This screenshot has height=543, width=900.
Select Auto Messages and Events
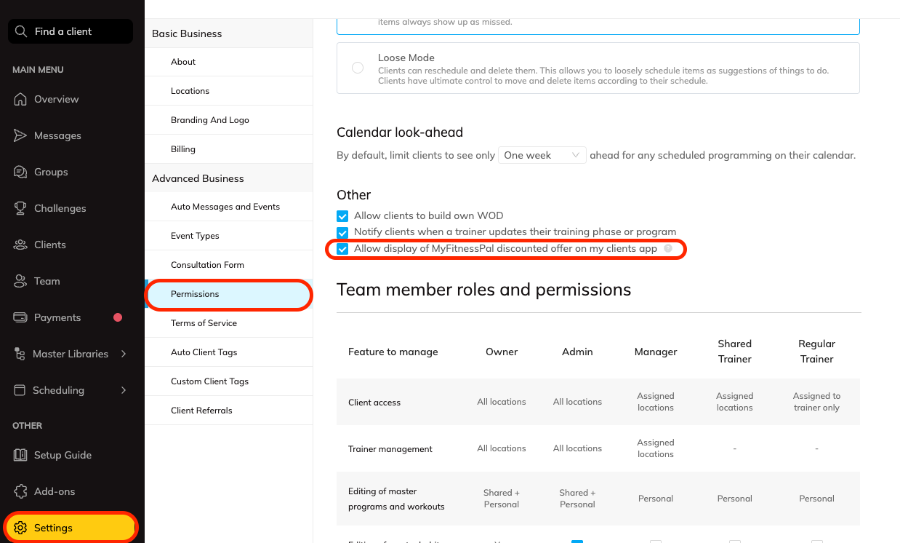(225, 207)
